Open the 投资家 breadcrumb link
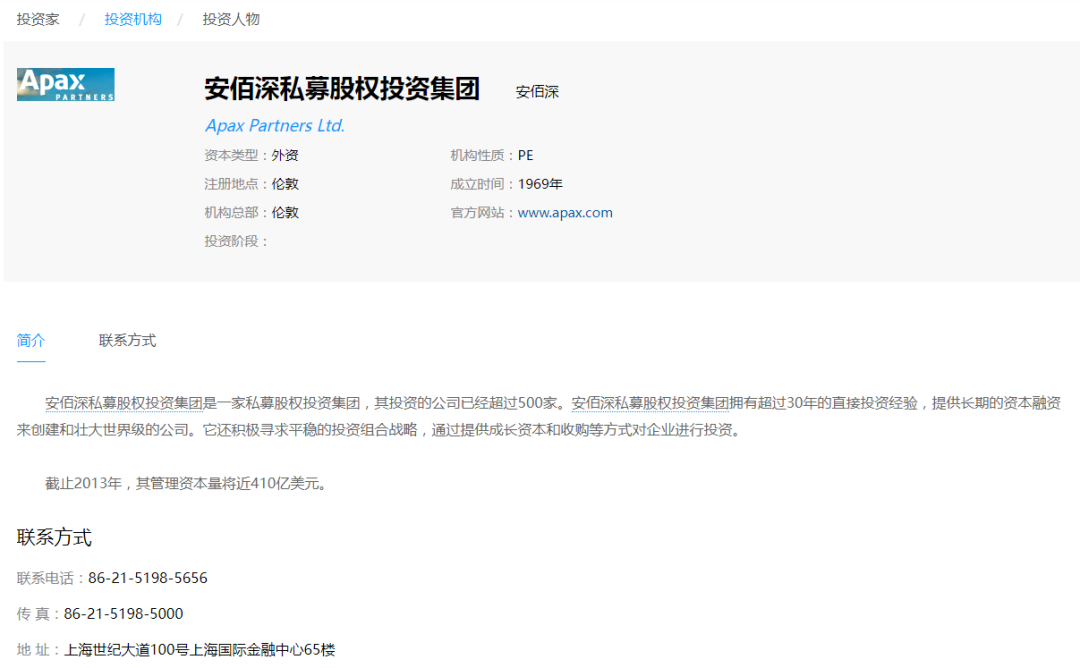Viewport: 1080px width, 668px height. pyautogui.click(x=38, y=19)
